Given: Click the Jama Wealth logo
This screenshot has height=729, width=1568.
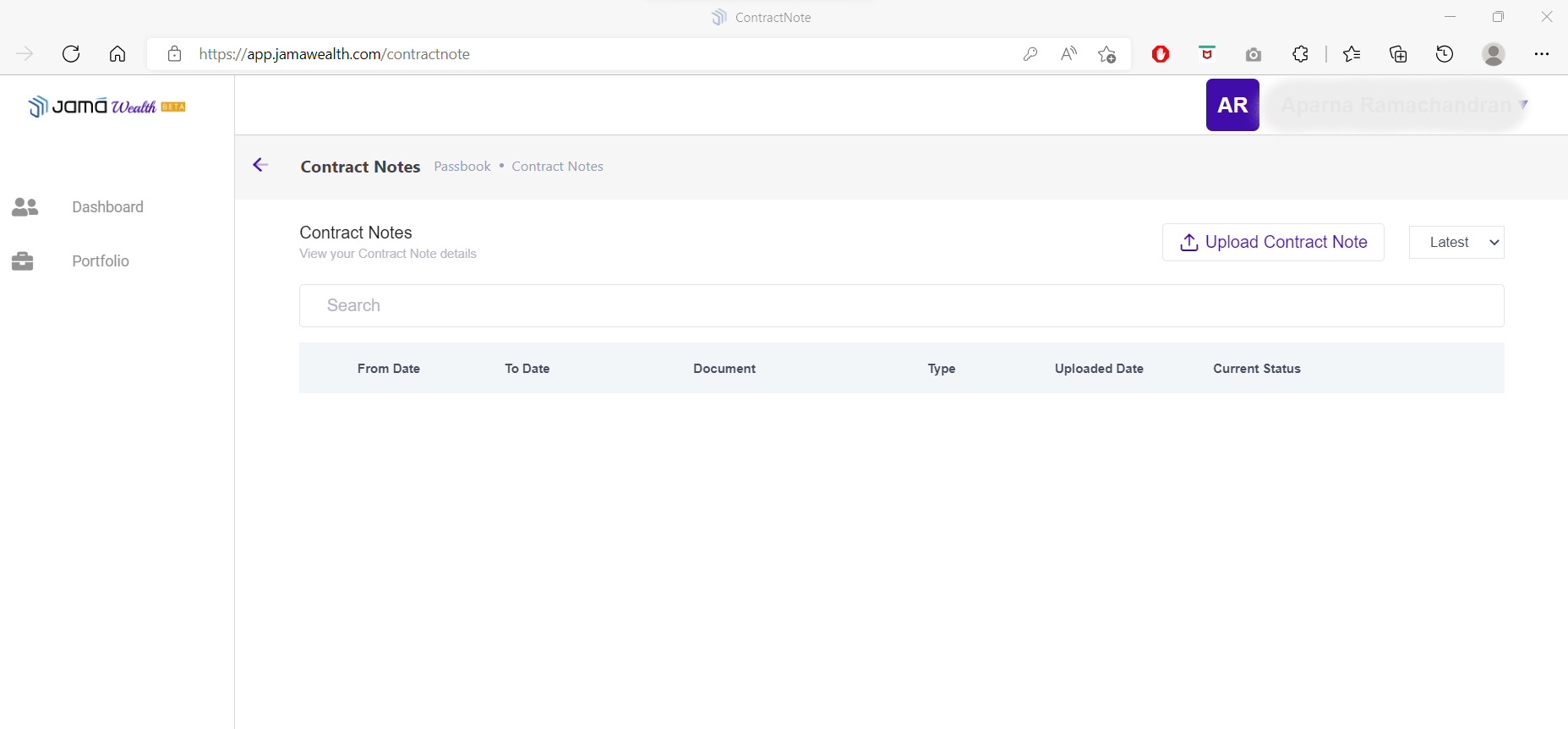Looking at the screenshot, I should (107, 107).
